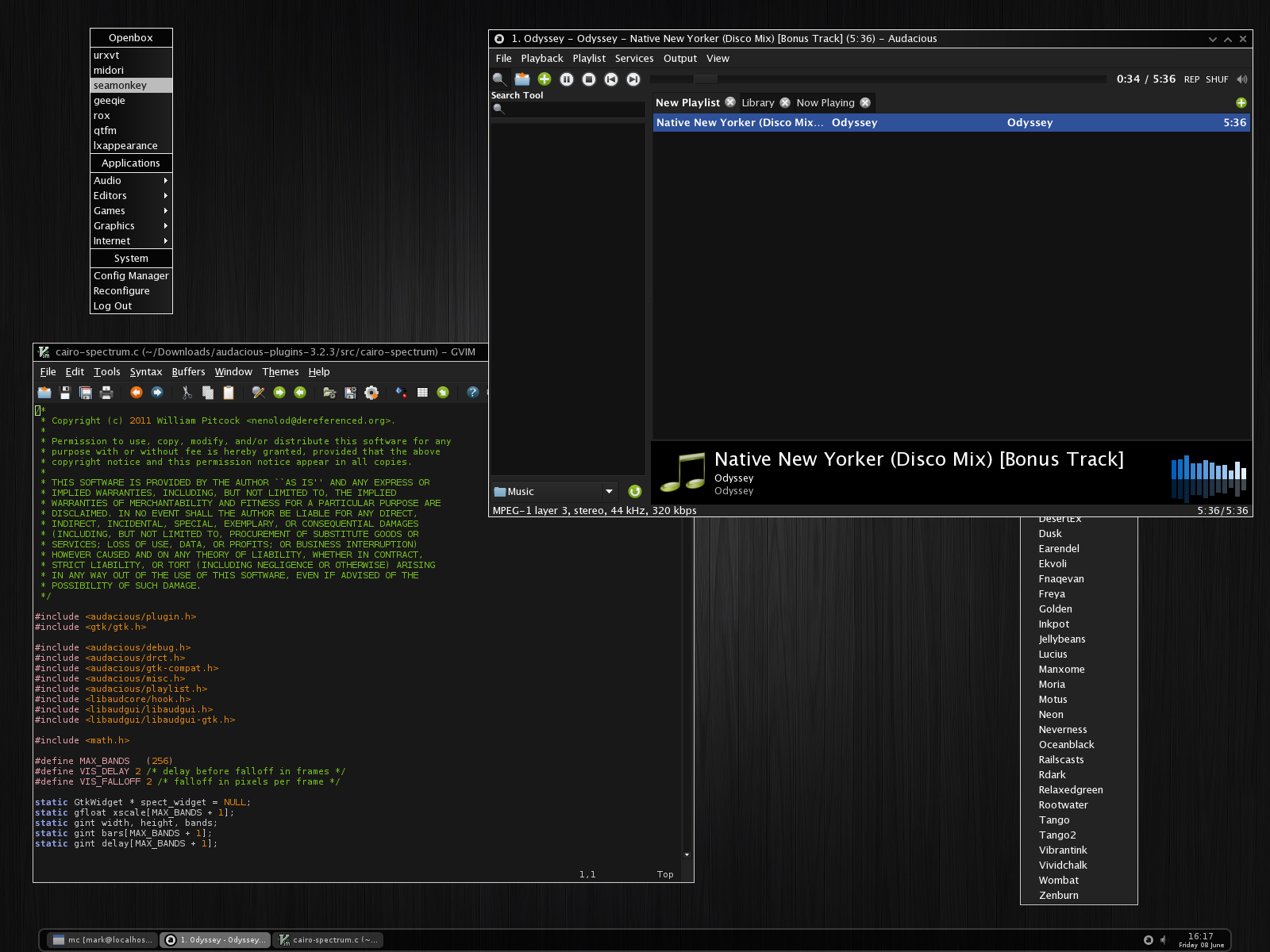Toggle SHUF shuffle mode in Audacious
The image size is (1270, 952).
coord(1217,79)
